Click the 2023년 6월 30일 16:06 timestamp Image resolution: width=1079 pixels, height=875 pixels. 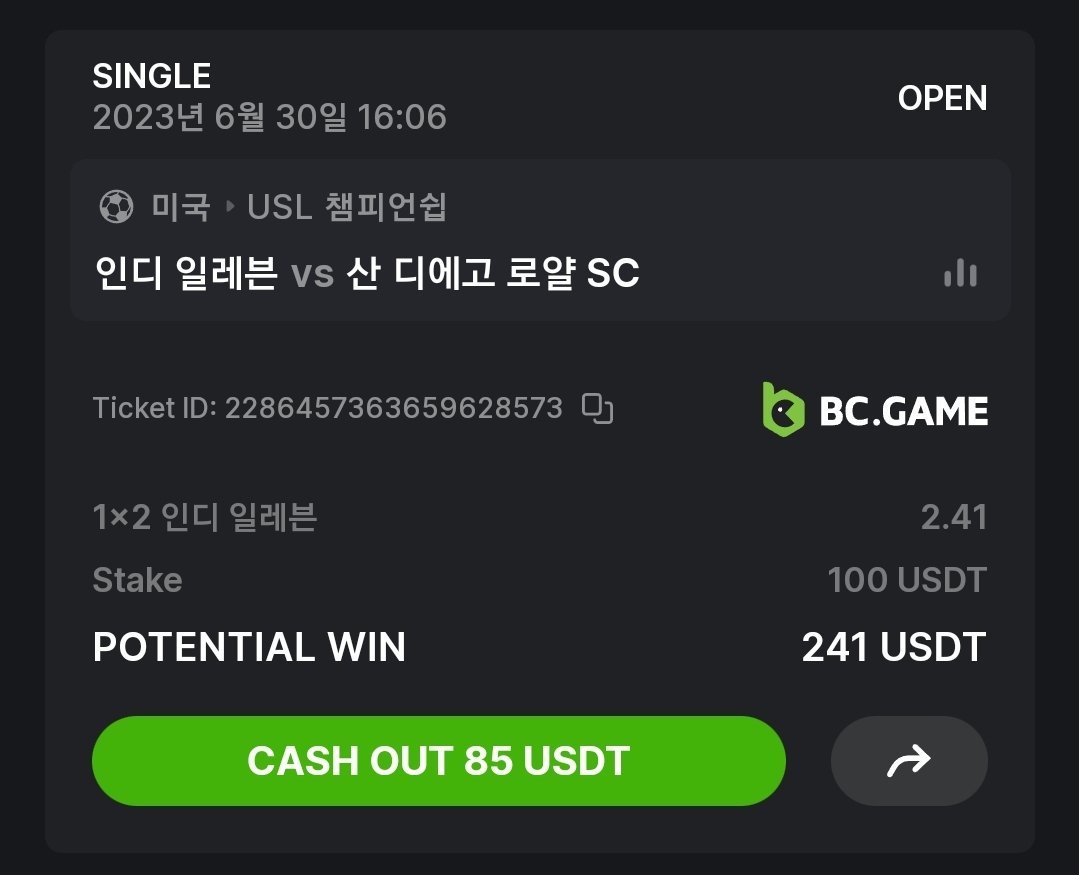(x=269, y=118)
